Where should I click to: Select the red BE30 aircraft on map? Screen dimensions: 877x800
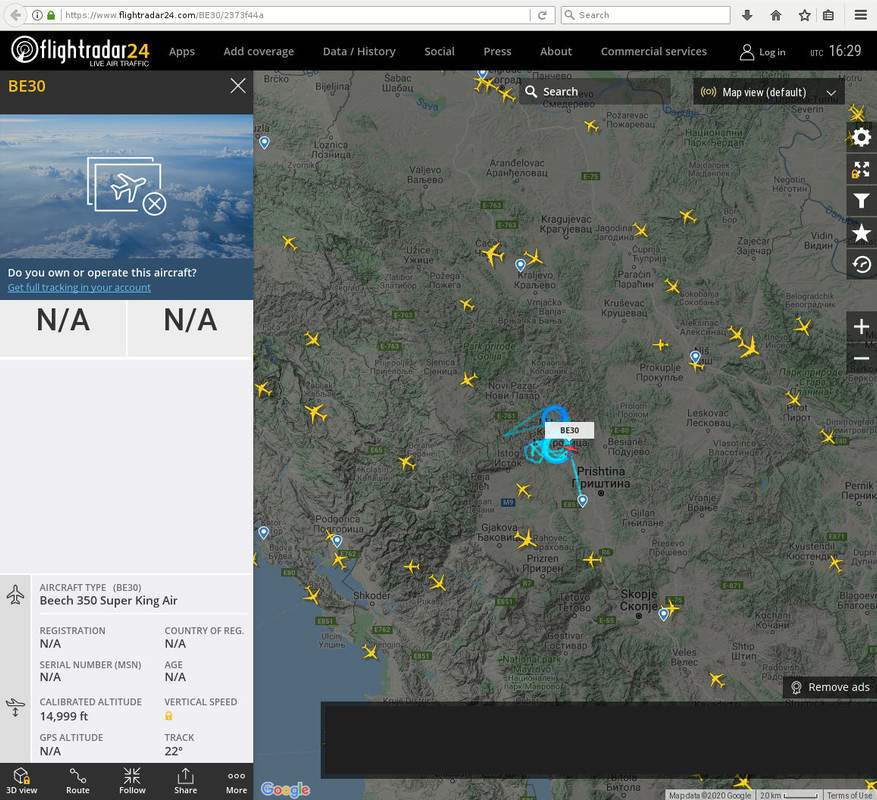[x=569, y=448]
